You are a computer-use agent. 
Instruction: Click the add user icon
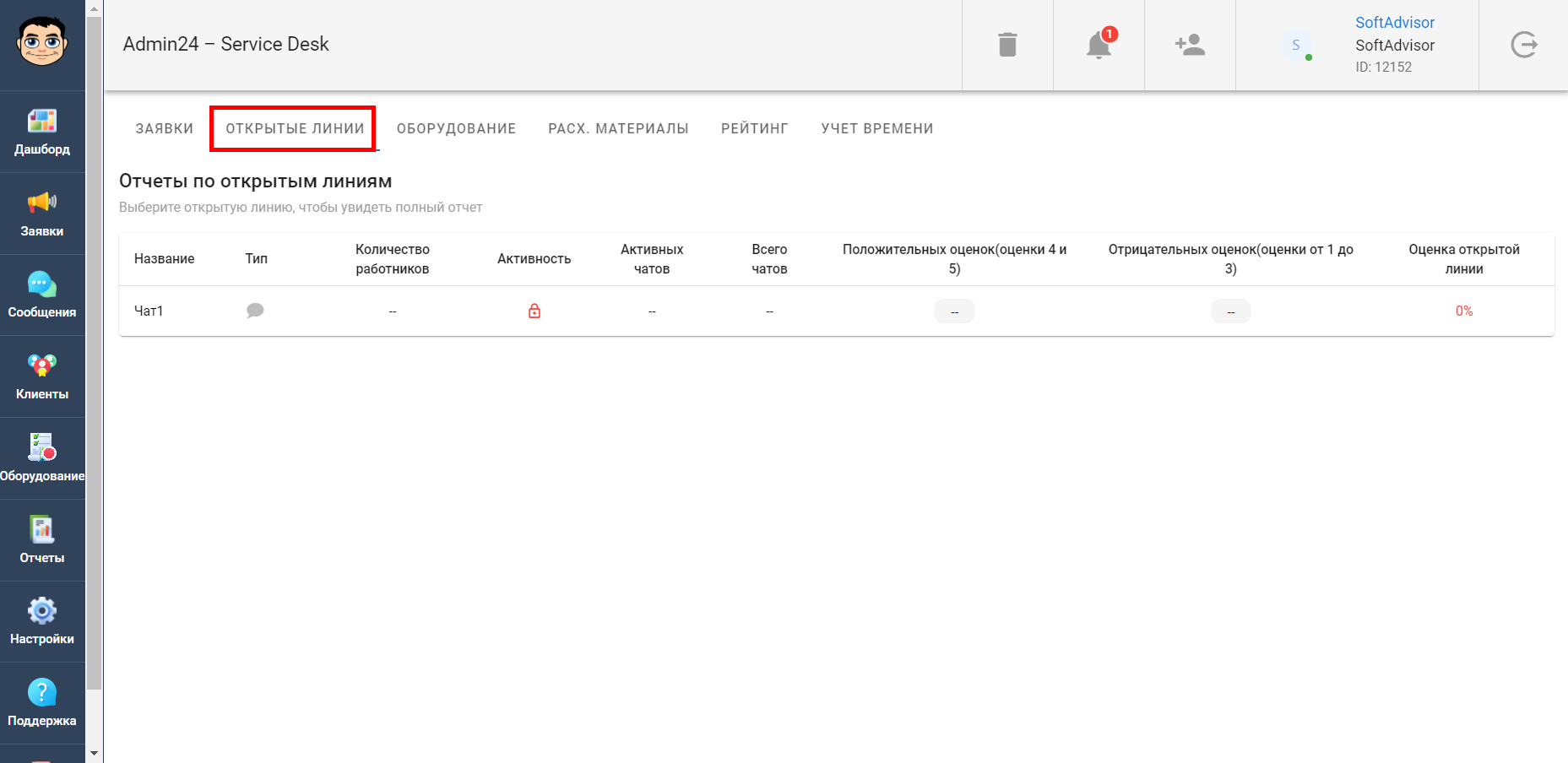(1190, 45)
